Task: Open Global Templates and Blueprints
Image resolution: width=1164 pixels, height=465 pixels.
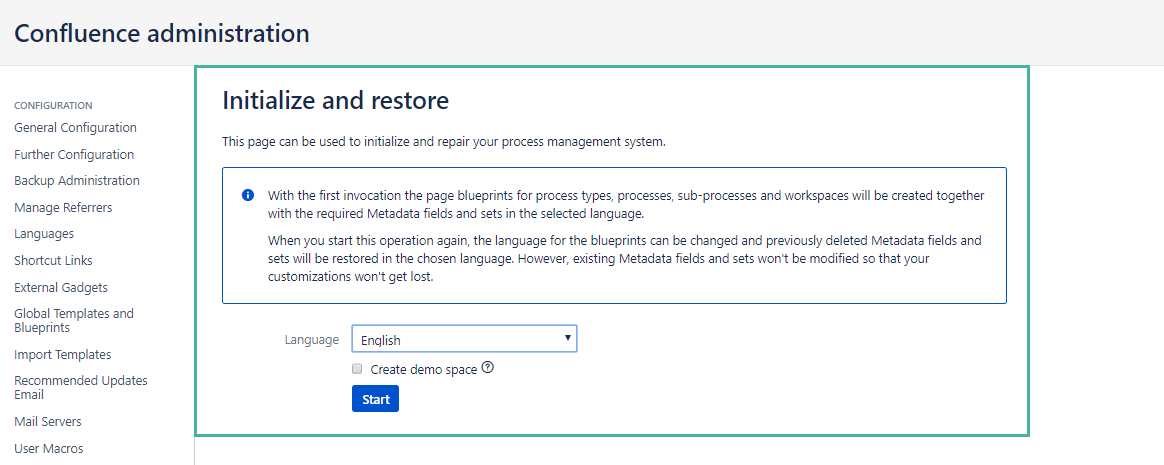Action: click(74, 320)
